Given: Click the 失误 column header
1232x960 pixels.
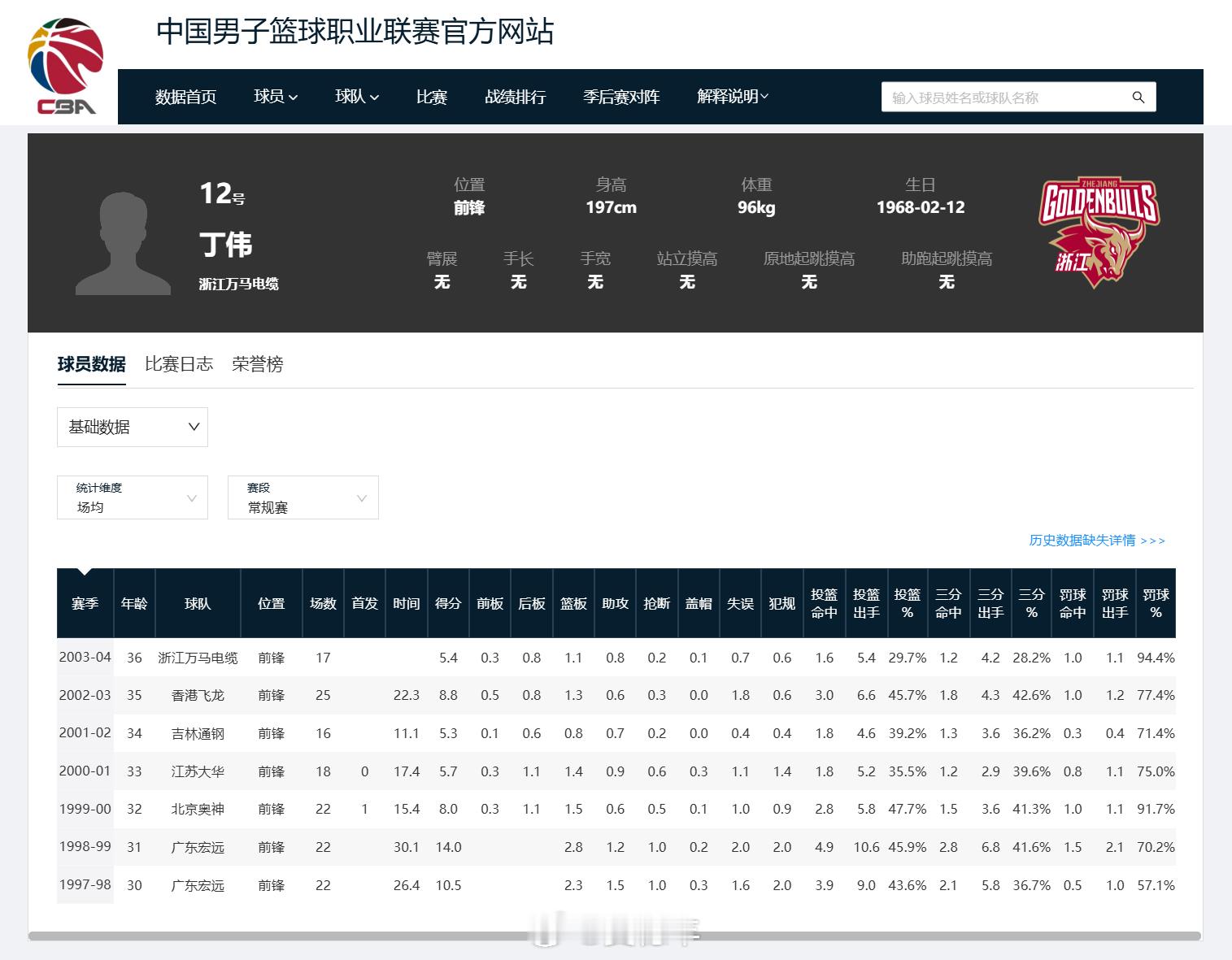Looking at the screenshot, I should tap(740, 603).
